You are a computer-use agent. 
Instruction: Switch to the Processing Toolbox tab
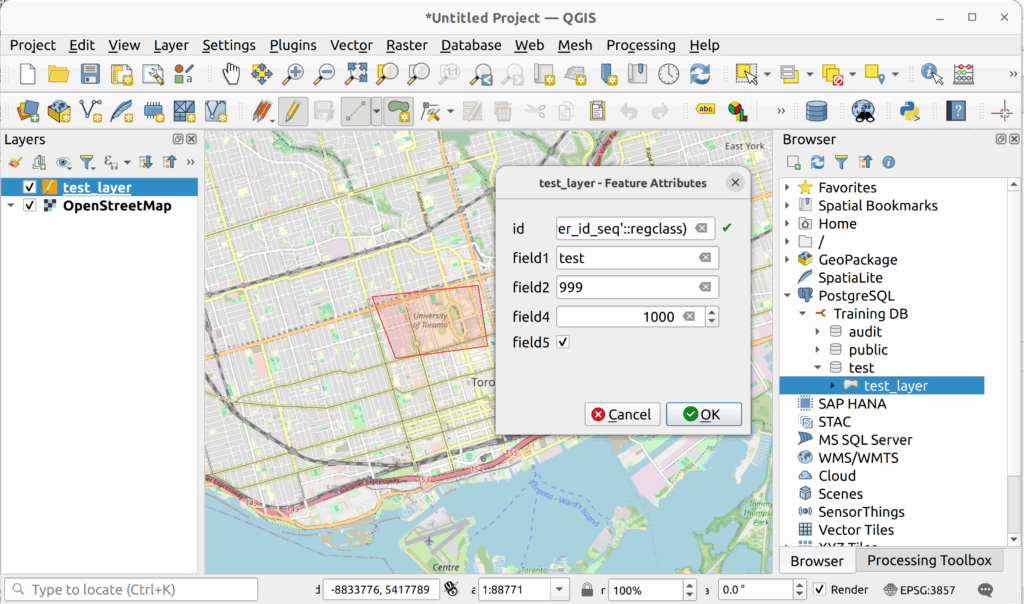929,560
